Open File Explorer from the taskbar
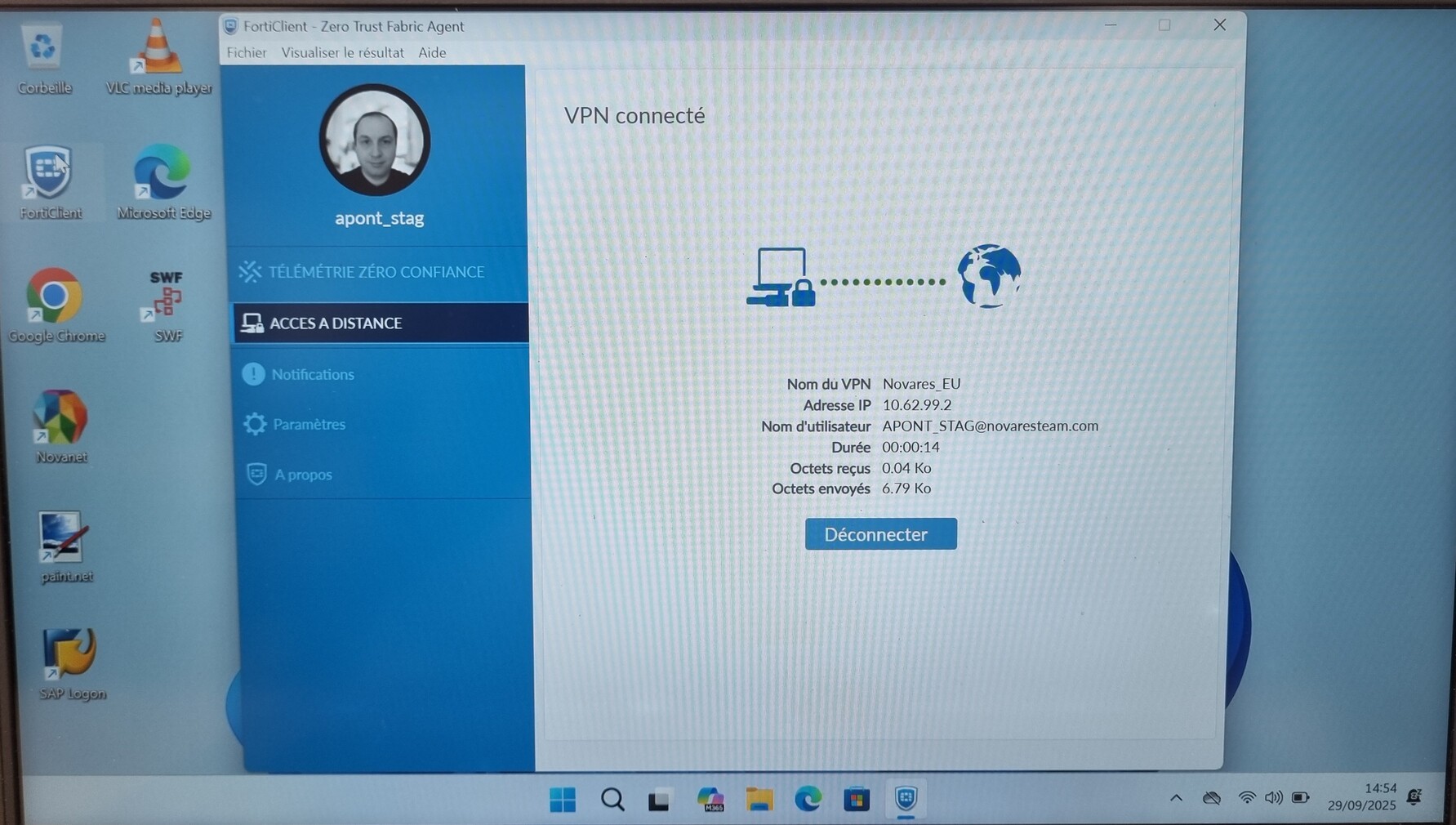 pos(759,800)
